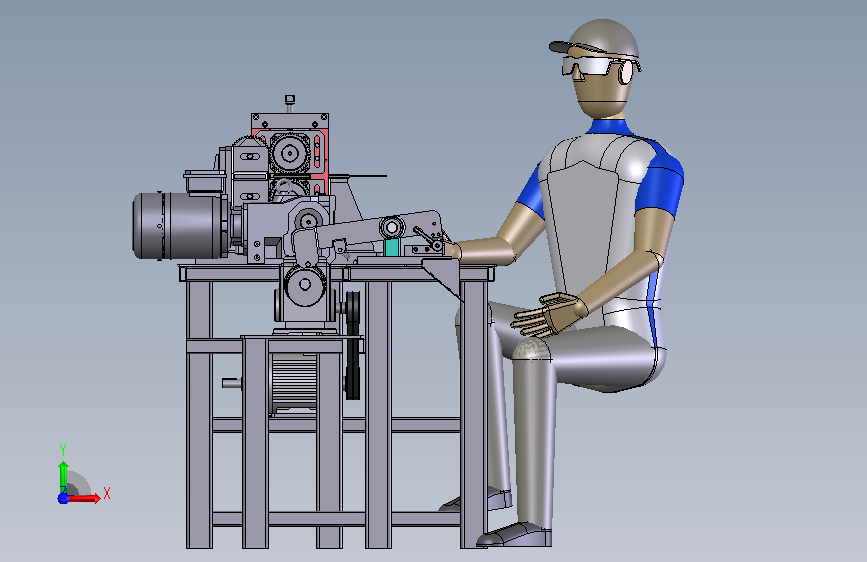Select the large horizontal electric motor on the left
Screen dimensions: 867x562
[180, 225]
